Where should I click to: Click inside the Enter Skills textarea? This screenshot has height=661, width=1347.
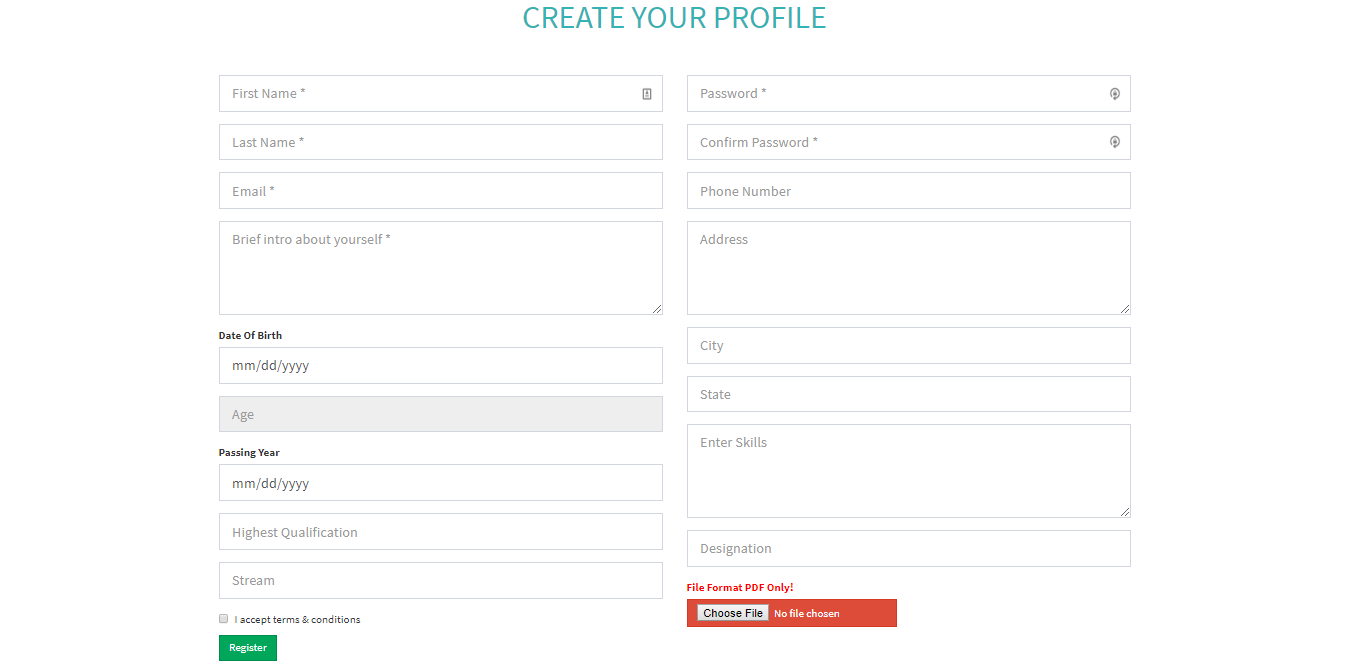tap(908, 471)
